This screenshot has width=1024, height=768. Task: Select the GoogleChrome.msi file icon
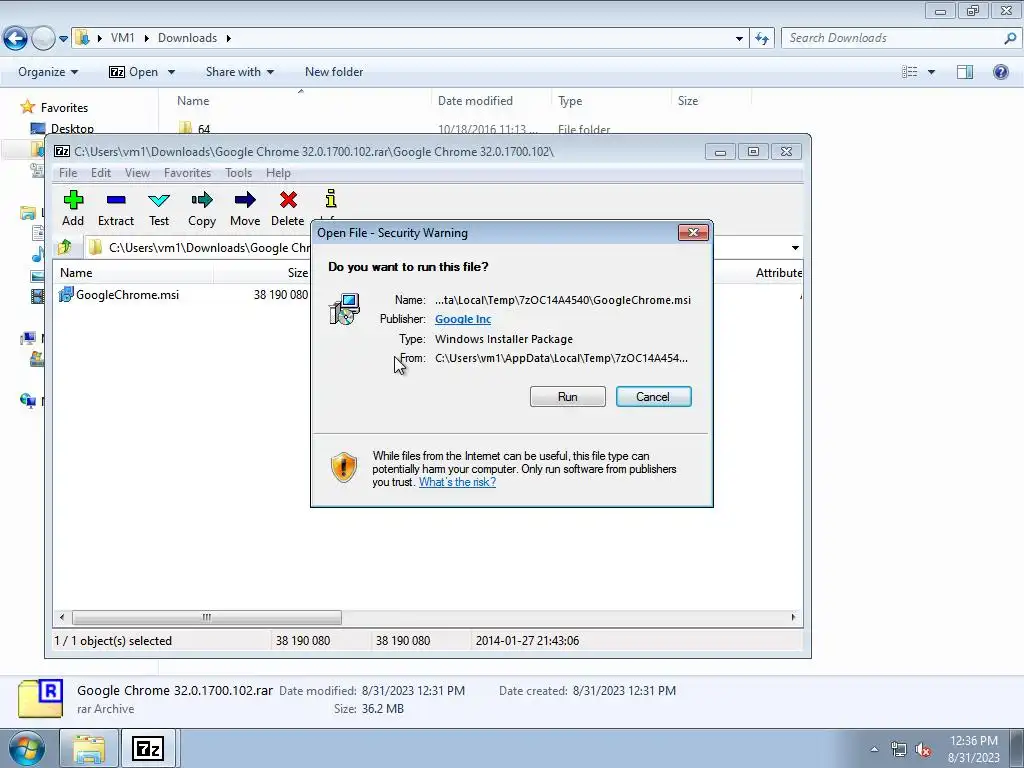click(x=66, y=295)
